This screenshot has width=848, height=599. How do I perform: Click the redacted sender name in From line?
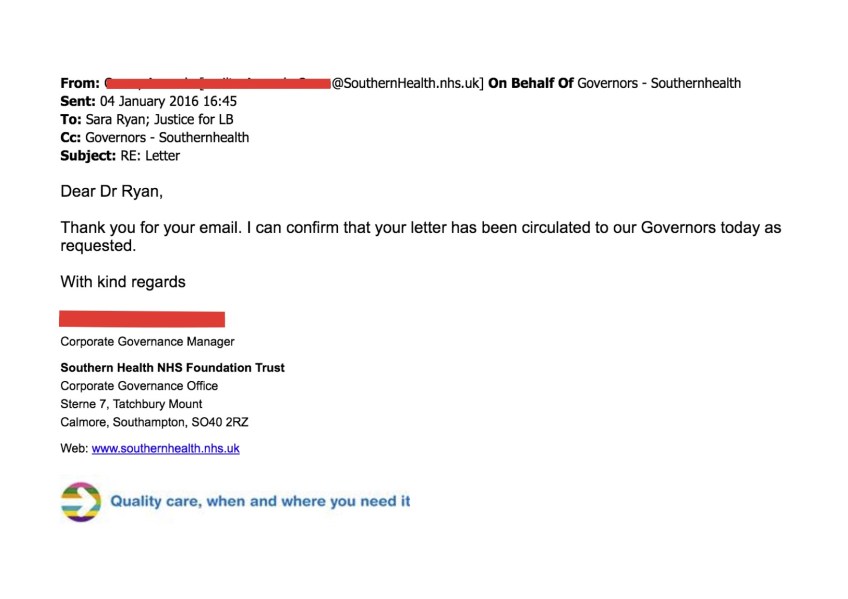(217, 84)
